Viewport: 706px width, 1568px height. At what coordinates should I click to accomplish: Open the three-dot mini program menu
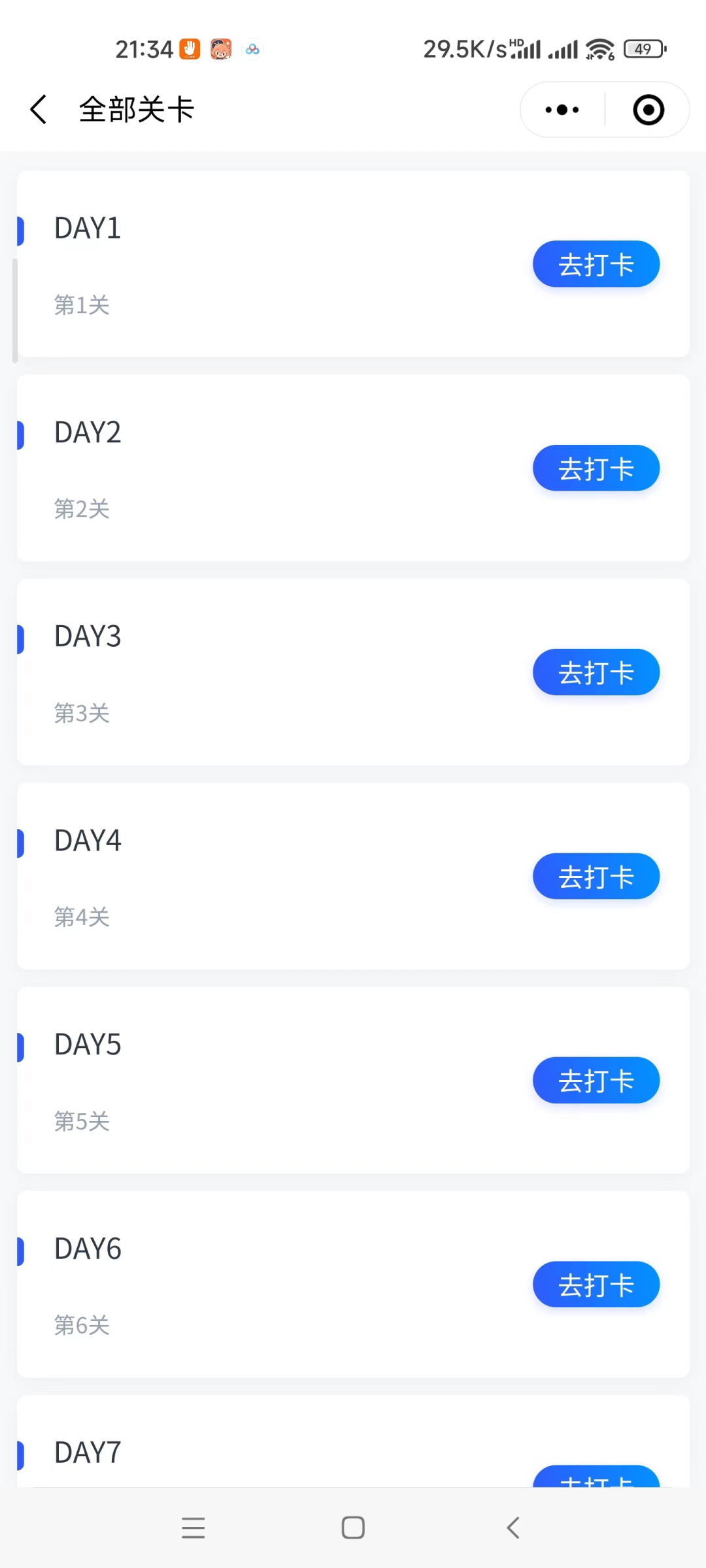coord(562,110)
